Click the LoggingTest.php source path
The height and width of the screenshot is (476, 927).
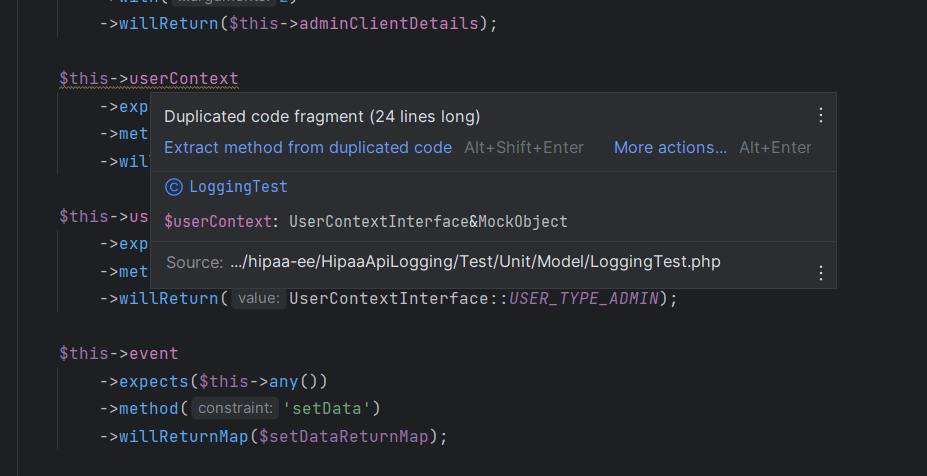tap(475, 261)
